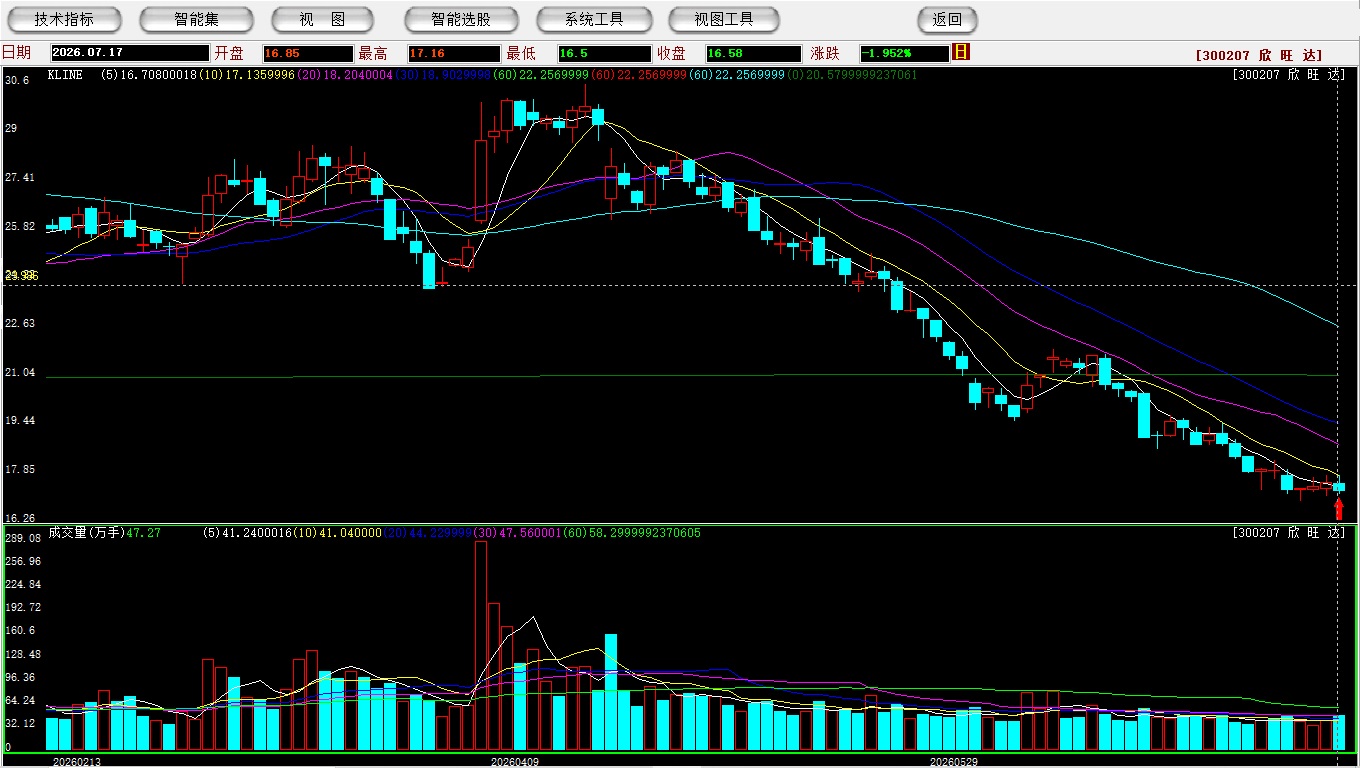Click the 开盘 value 16.85
1360x768 pixels.
point(308,53)
